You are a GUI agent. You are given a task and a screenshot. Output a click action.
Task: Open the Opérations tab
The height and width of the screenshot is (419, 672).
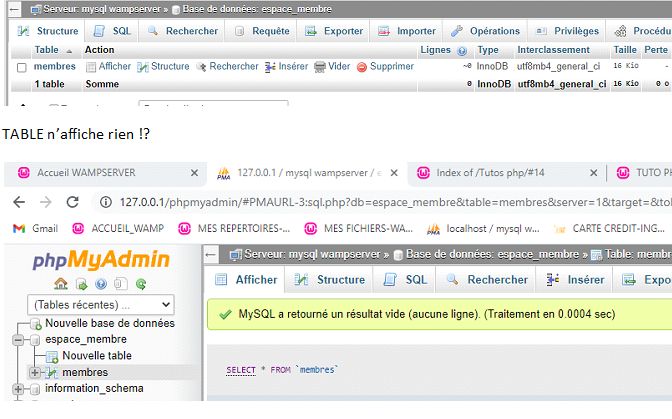pyautogui.click(x=485, y=31)
